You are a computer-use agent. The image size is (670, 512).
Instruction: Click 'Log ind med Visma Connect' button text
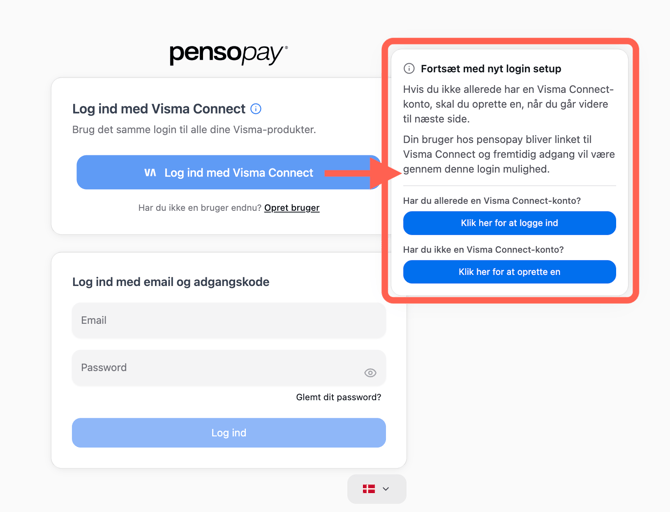tap(238, 173)
